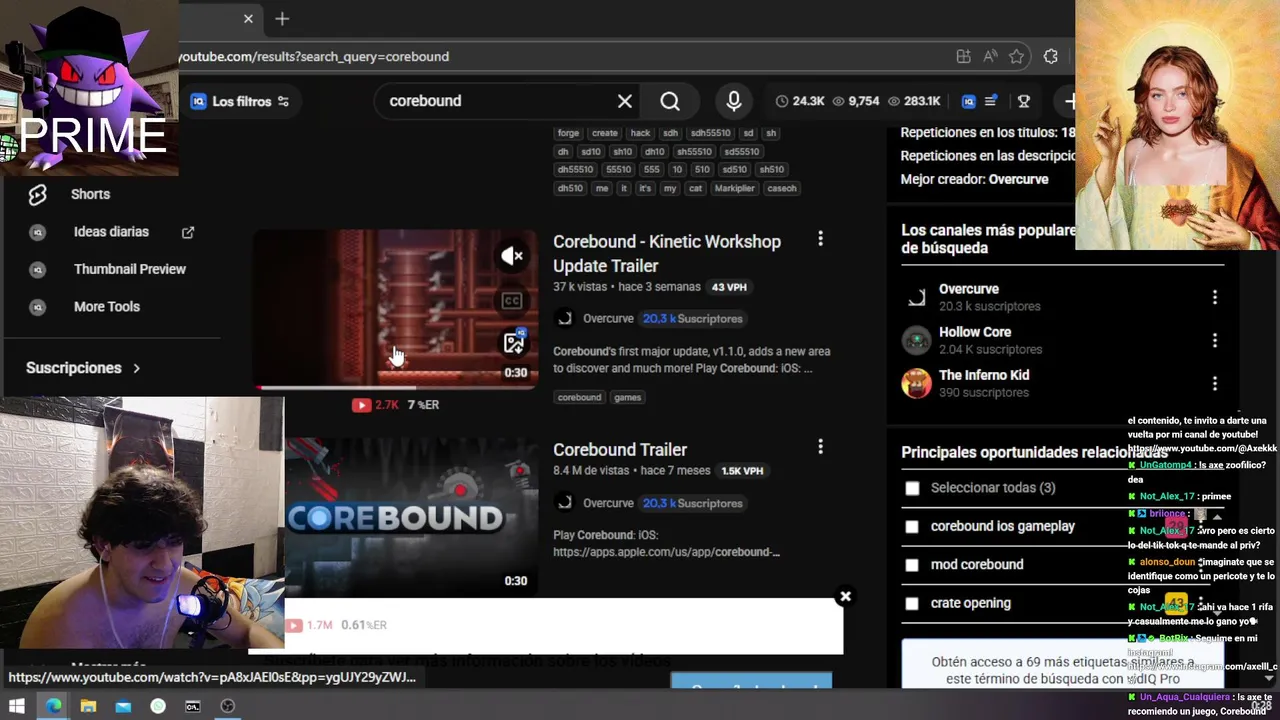Screen dimensions: 1280x720
Task: Open Overcurve channel under Kinetic Workshop video
Action: 608,319
